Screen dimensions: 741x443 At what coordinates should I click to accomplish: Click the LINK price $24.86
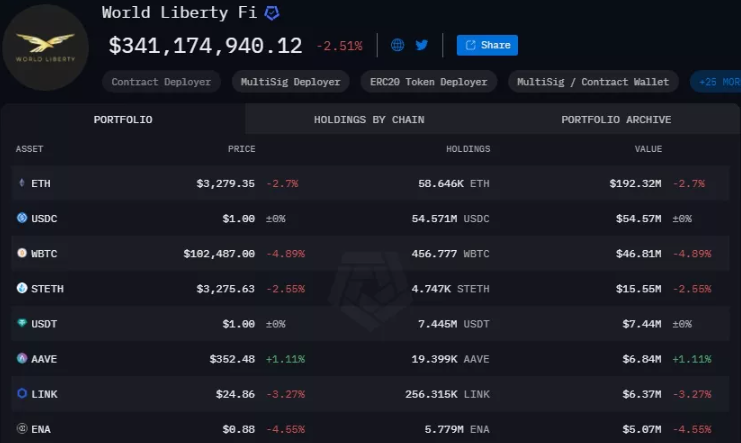pos(235,394)
